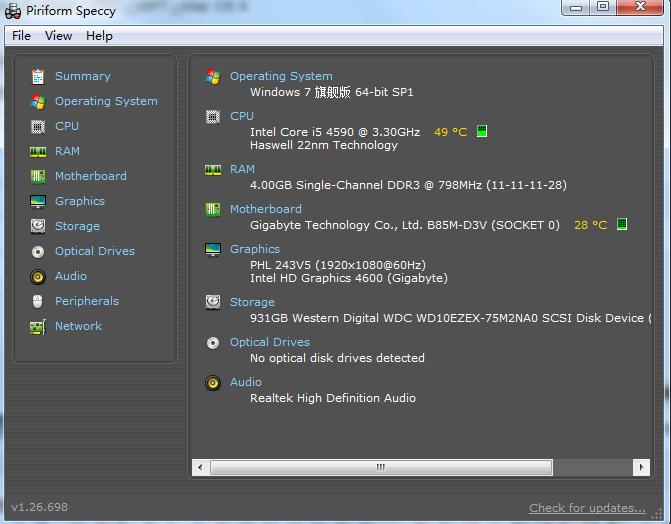Click the Check for updates link
This screenshot has width=671, height=524.
[x=587, y=508]
